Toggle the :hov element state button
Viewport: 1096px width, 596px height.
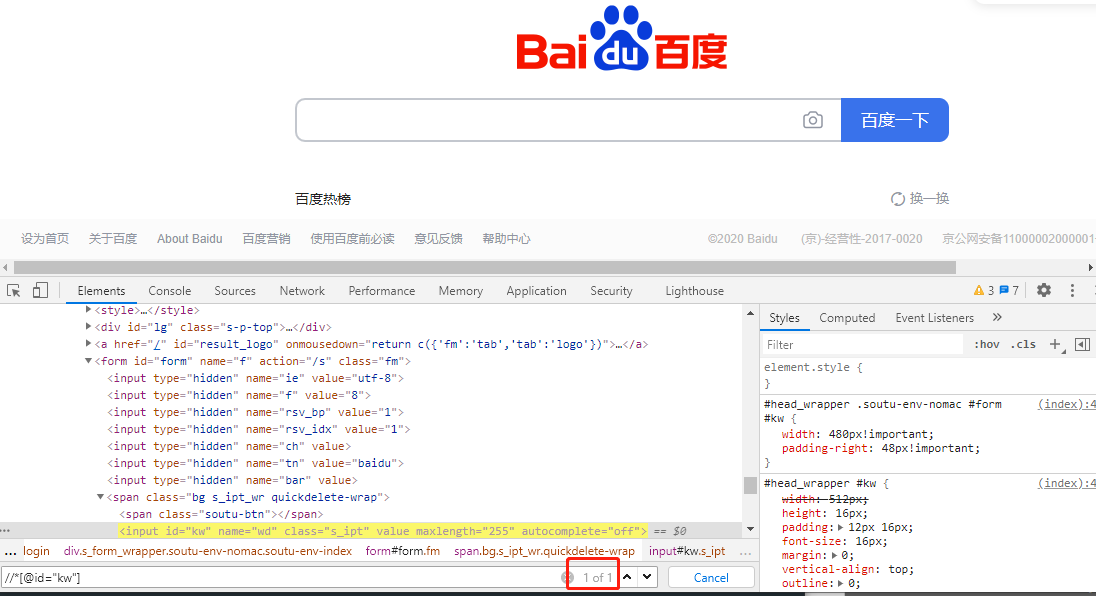[987, 344]
